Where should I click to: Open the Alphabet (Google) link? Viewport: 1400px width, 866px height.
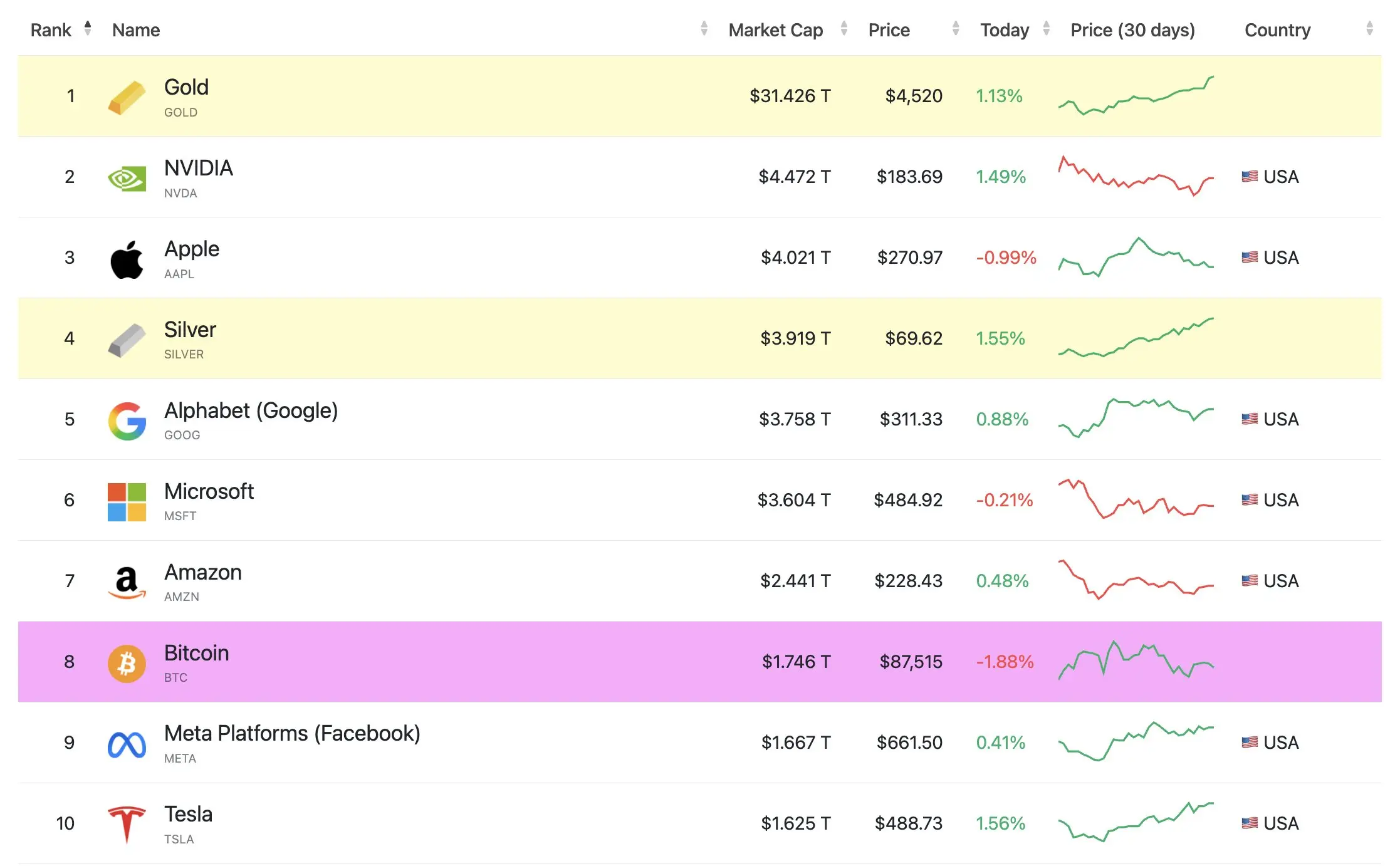click(x=251, y=410)
